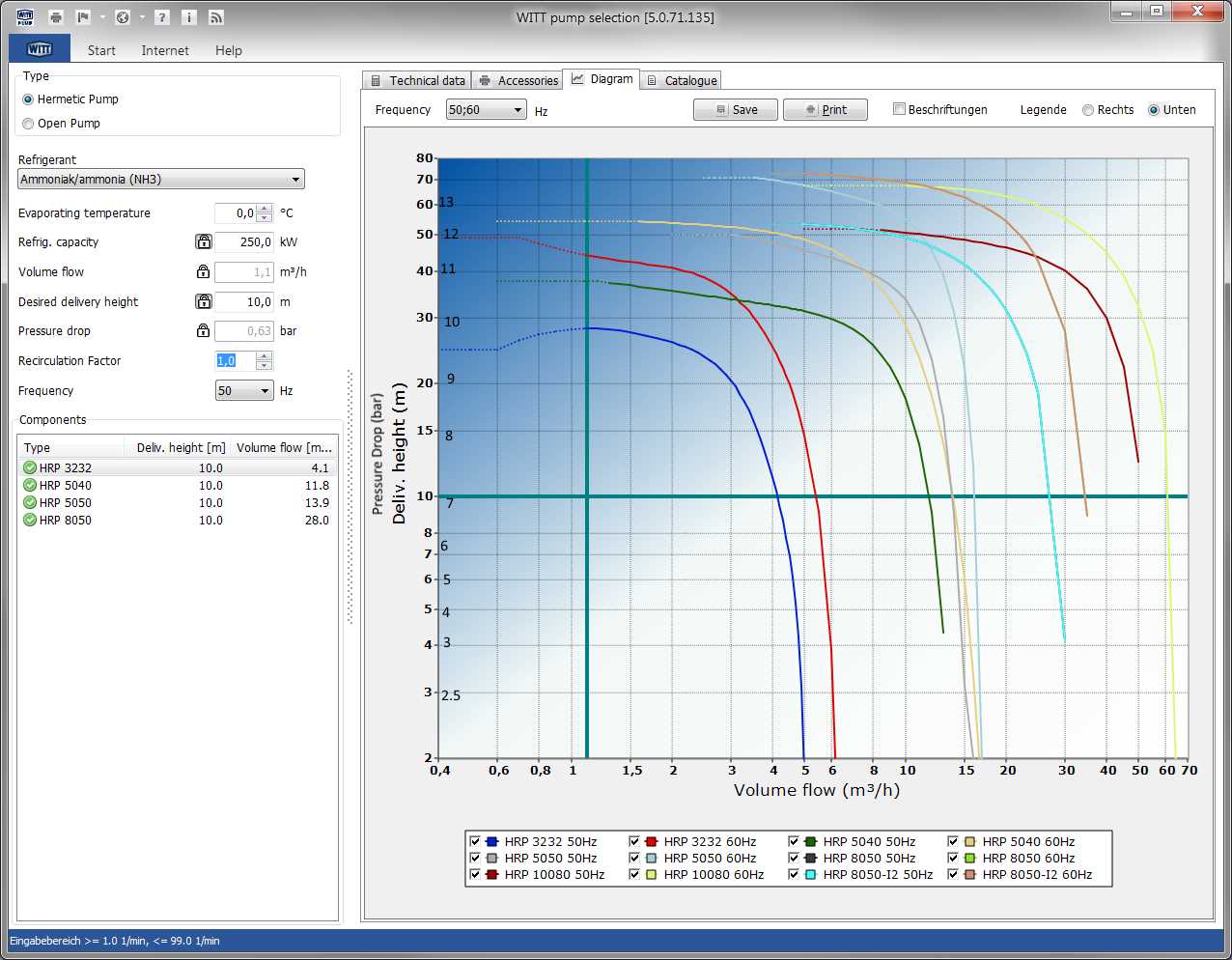This screenshot has height=960, width=1232.
Task: Select the Diagram tab
Action: (601, 79)
